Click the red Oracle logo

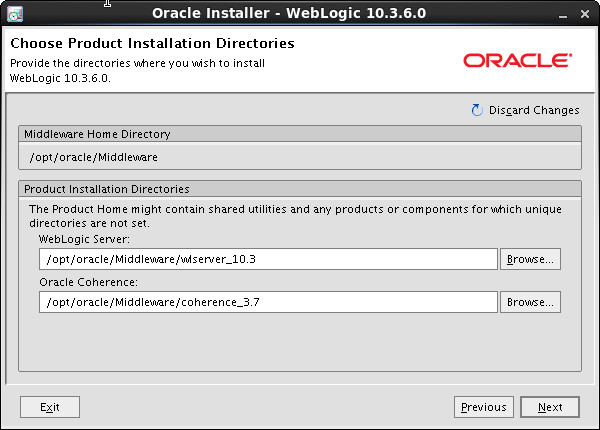tap(518, 60)
